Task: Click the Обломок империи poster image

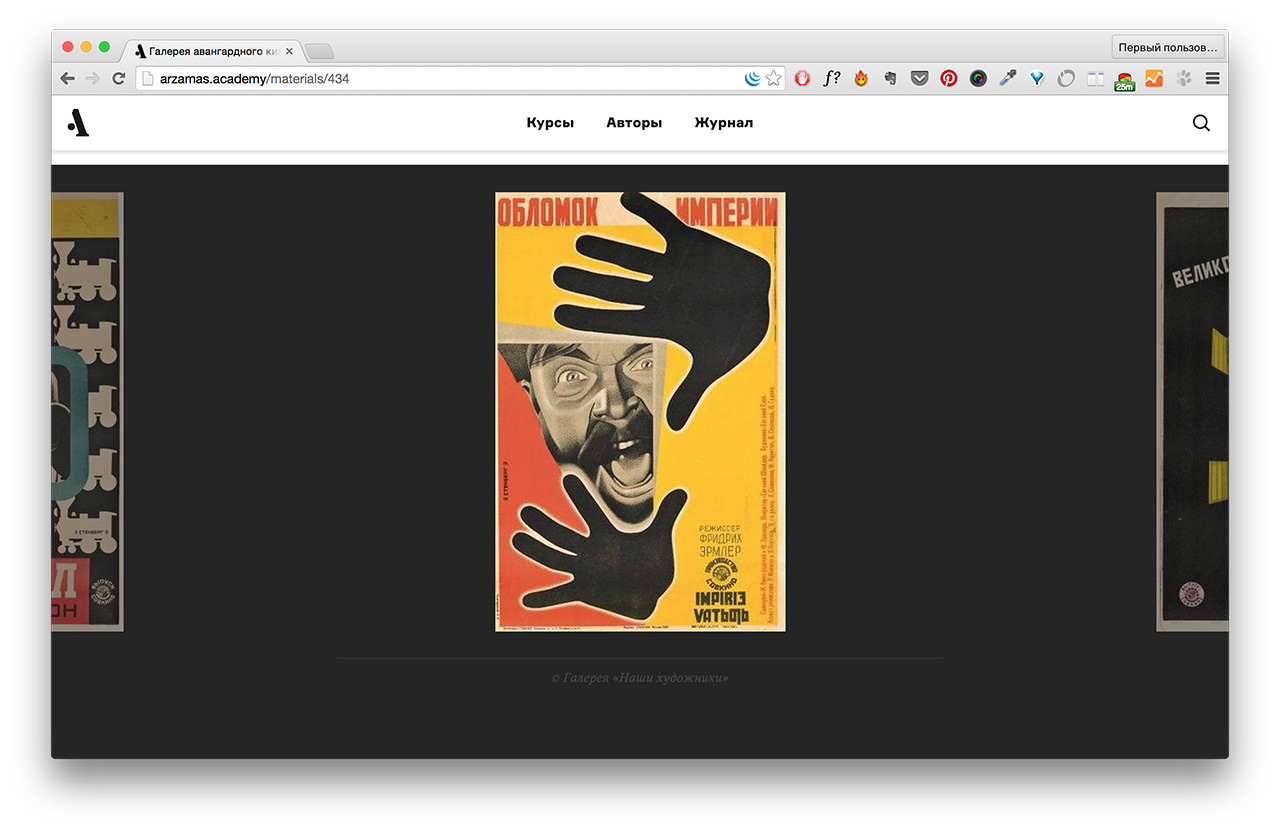Action: tap(640, 411)
